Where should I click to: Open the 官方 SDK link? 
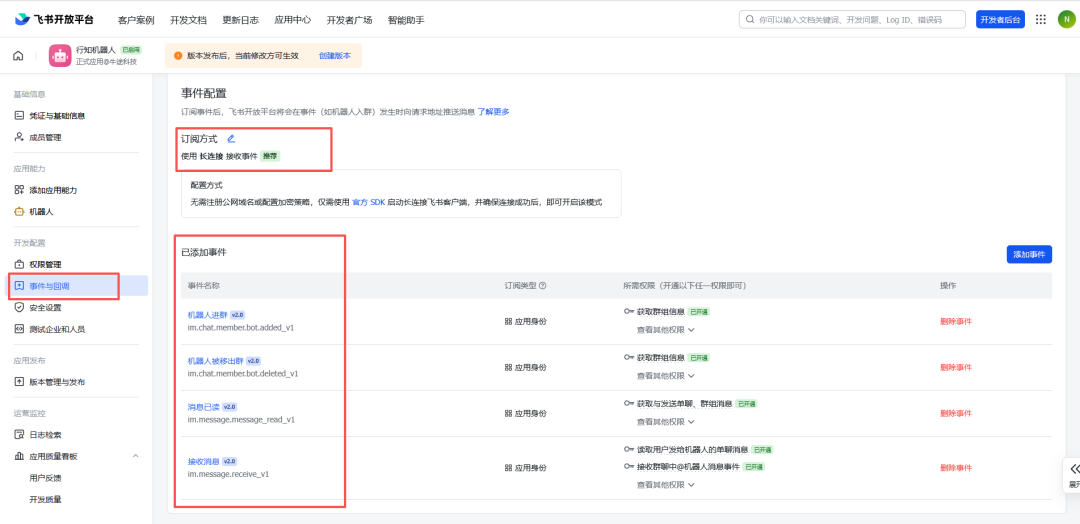(368, 202)
